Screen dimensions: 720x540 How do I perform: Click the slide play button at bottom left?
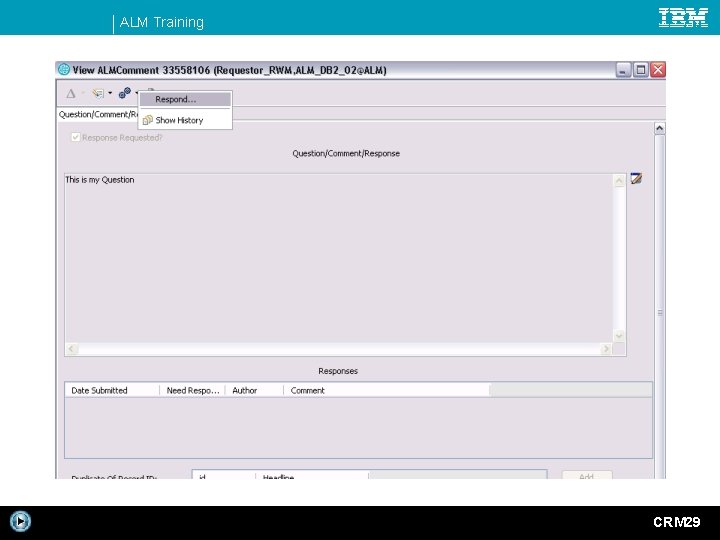click(x=20, y=521)
